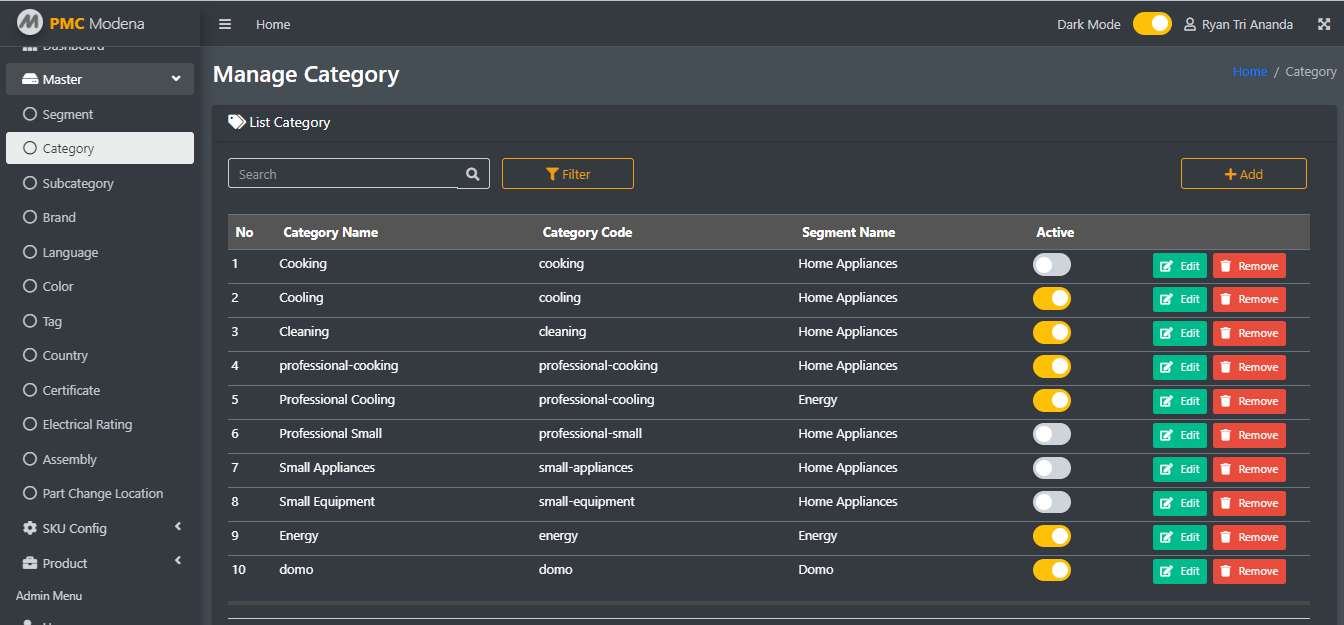Open Part Change Location in sidebar
The height and width of the screenshot is (625, 1344).
point(100,493)
